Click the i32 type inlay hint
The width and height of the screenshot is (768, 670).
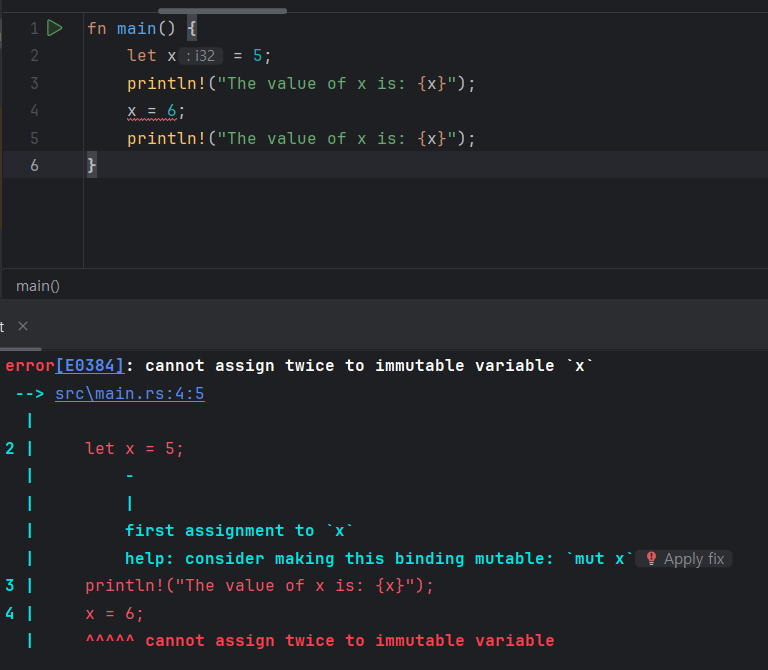(x=201, y=56)
